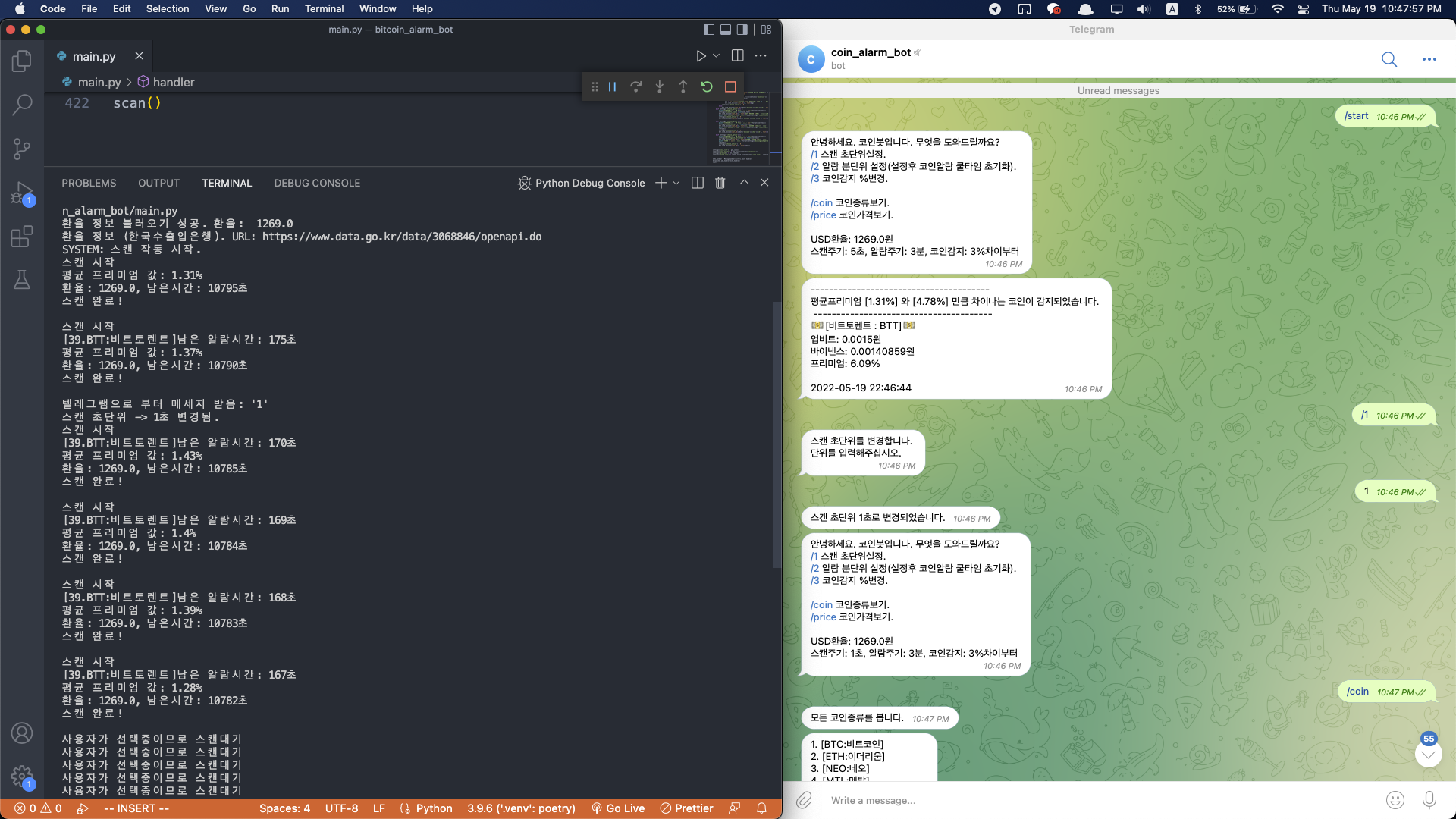Jump to latest Telegram messages arrow
The height and width of the screenshot is (819, 1456).
click(1429, 754)
